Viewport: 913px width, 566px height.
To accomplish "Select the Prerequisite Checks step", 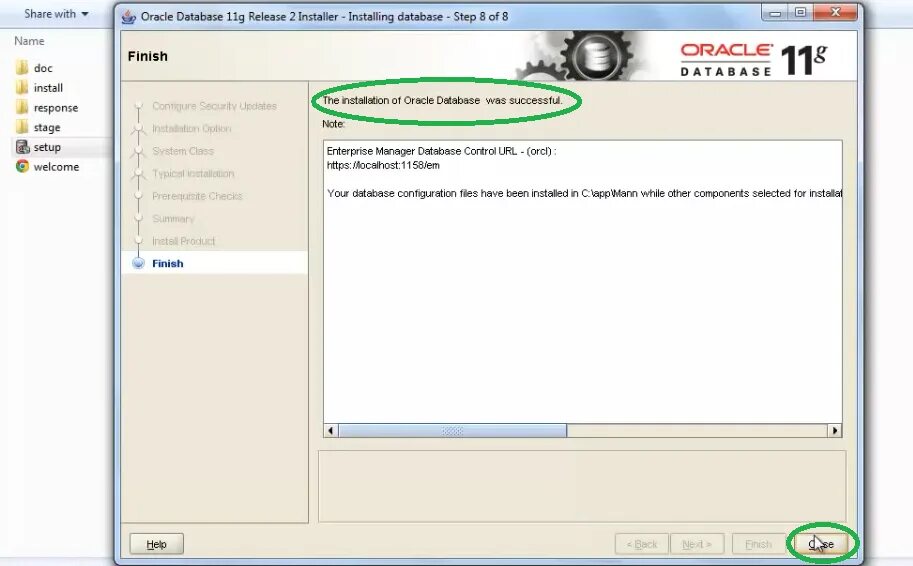I will [197, 196].
